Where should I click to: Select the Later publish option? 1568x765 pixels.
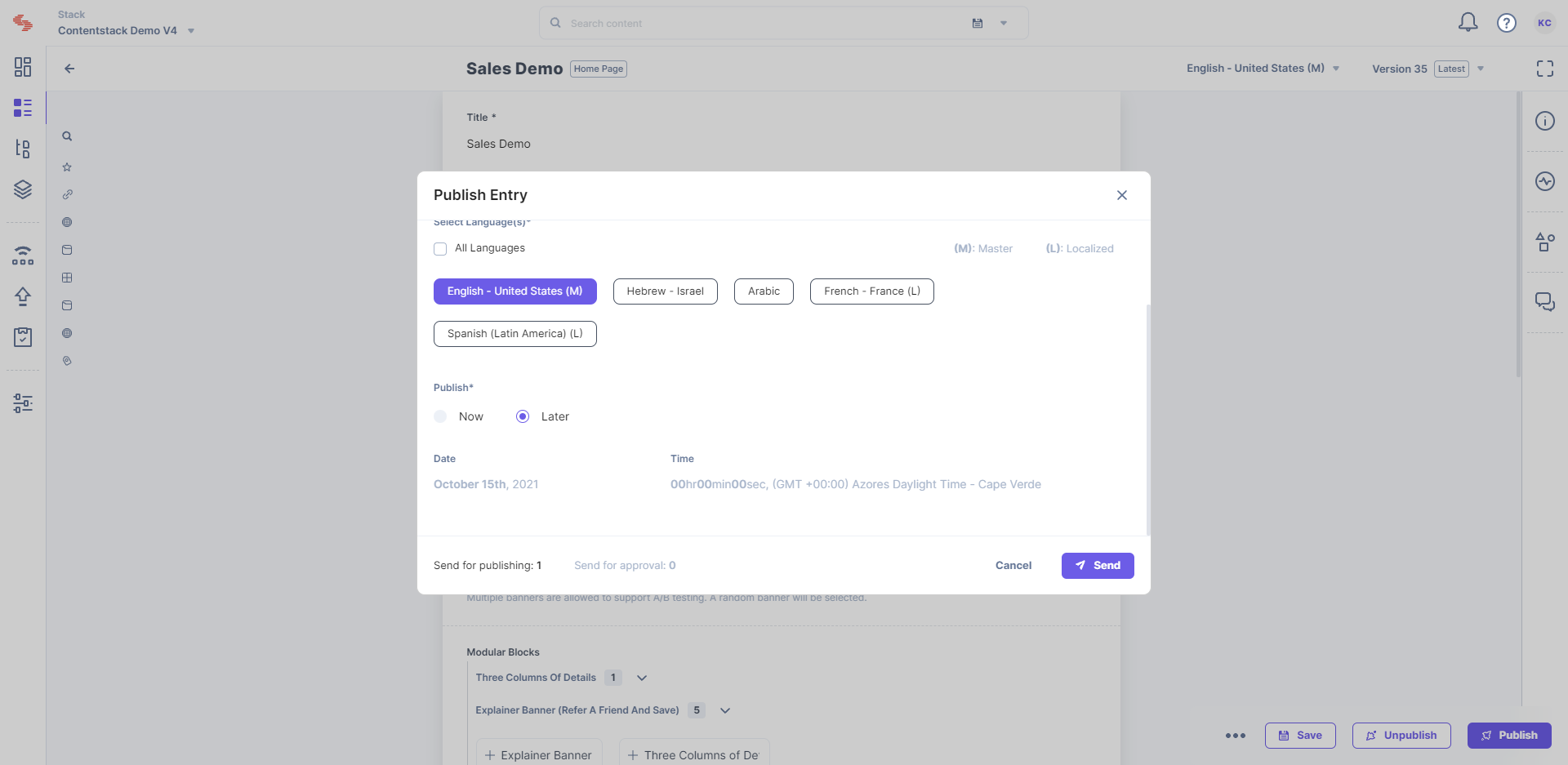point(523,416)
